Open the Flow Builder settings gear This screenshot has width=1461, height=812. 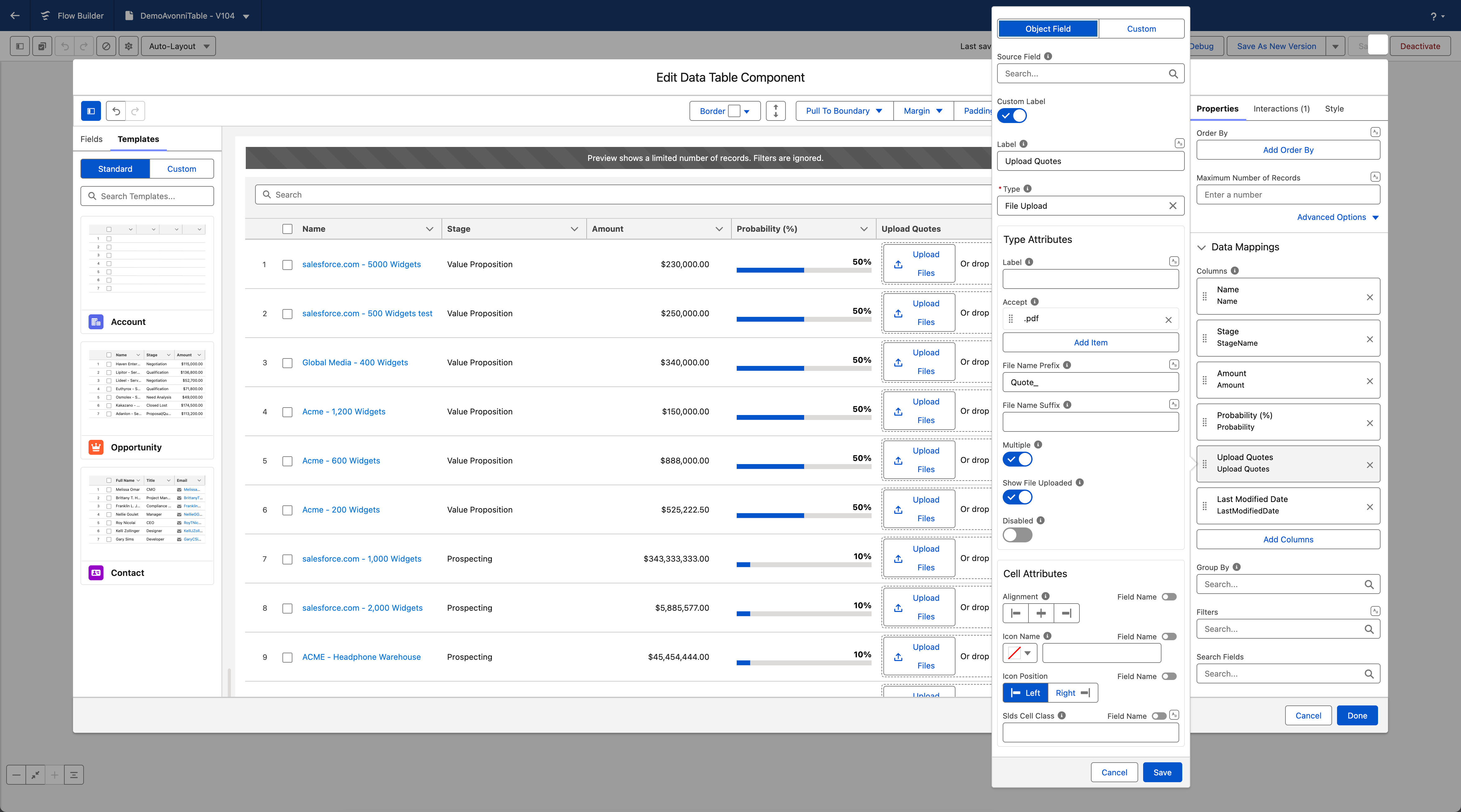[129, 47]
